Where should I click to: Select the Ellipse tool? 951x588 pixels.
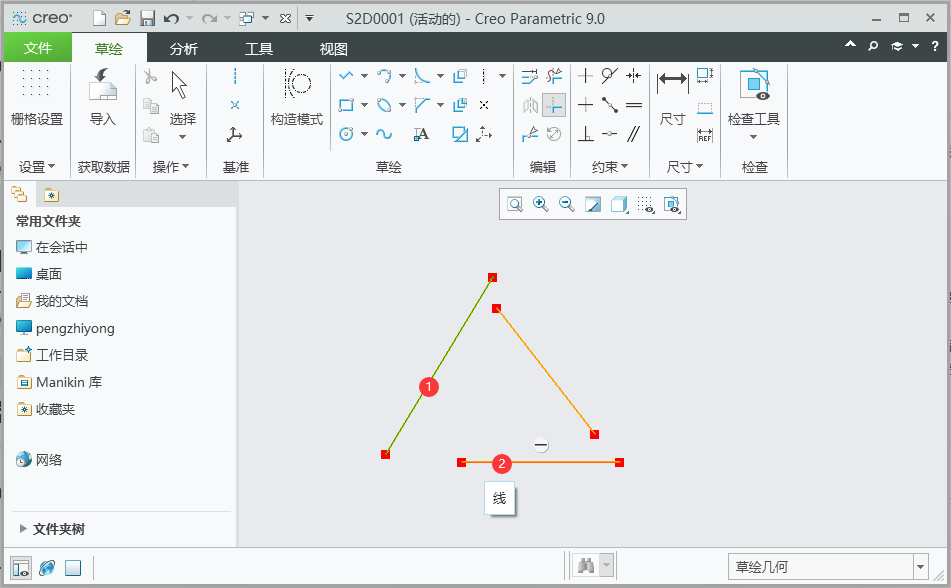(383, 105)
